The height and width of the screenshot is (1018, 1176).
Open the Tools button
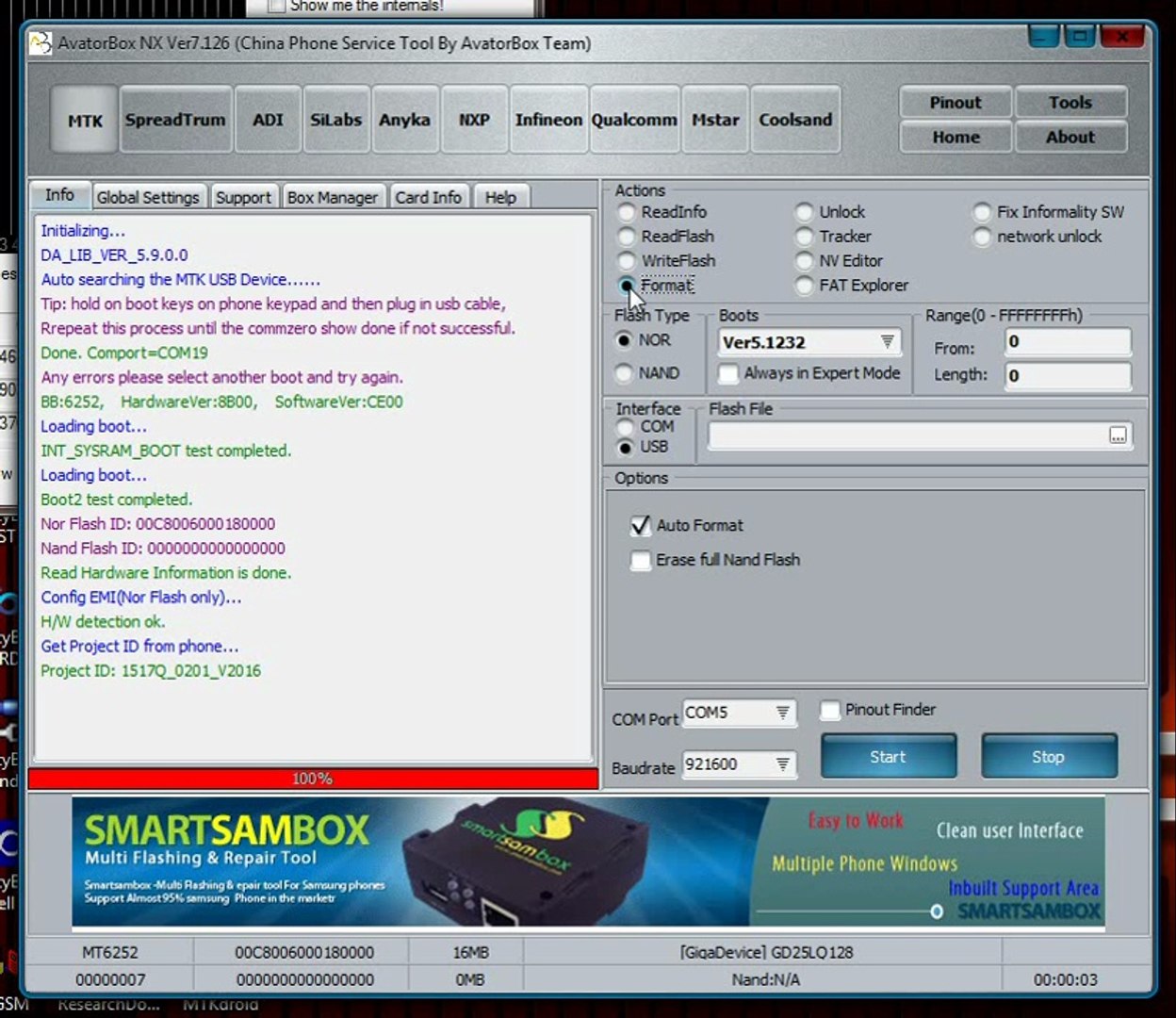(x=1070, y=103)
